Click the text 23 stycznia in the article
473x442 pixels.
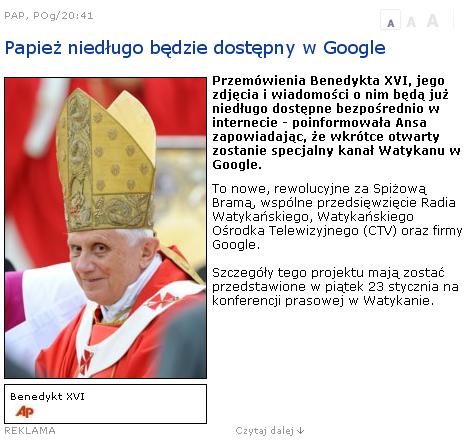pyautogui.click(x=404, y=287)
